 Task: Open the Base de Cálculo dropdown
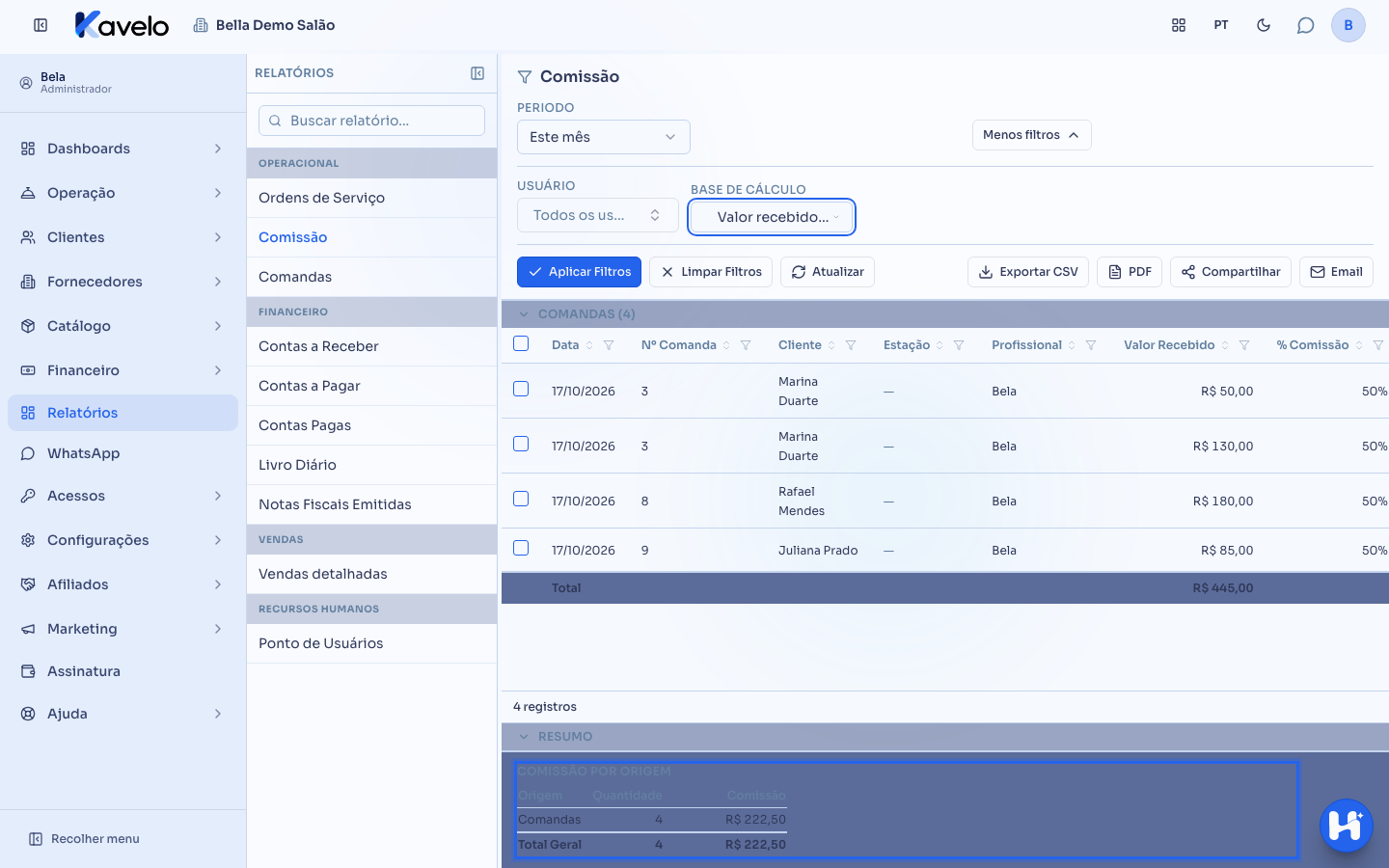[772, 217]
